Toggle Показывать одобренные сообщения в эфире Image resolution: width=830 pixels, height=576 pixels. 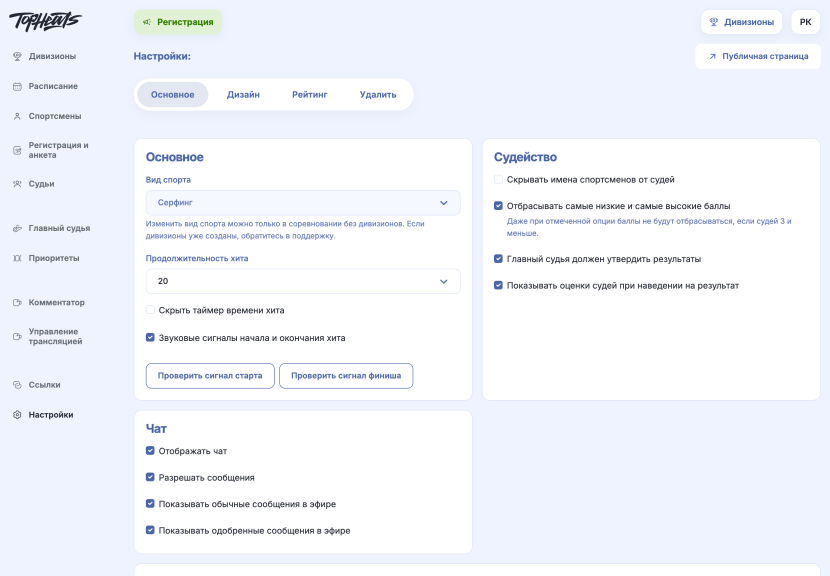click(x=150, y=530)
